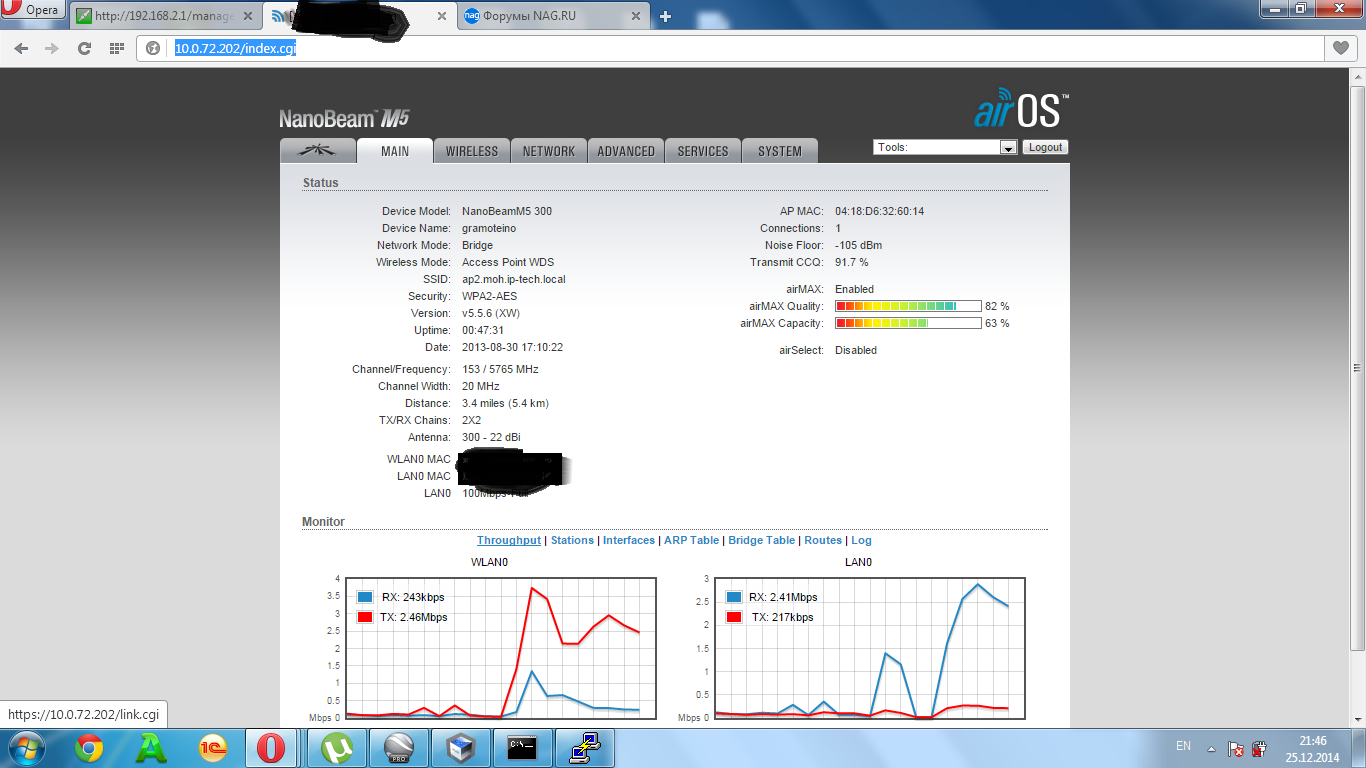Click the WLAN0 throughput graph

click(500, 648)
